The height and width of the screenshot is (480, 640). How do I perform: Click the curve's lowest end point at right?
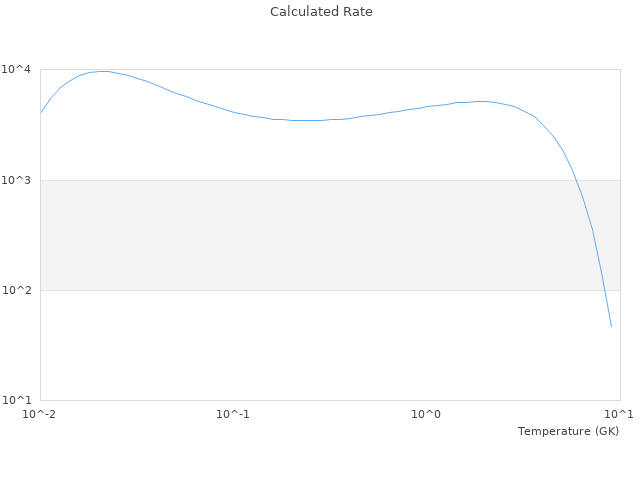click(x=611, y=326)
